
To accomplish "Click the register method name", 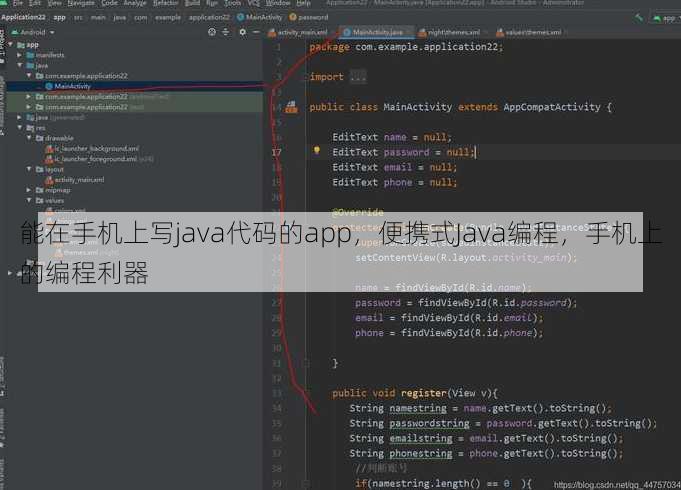I will (x=423, y=394).
